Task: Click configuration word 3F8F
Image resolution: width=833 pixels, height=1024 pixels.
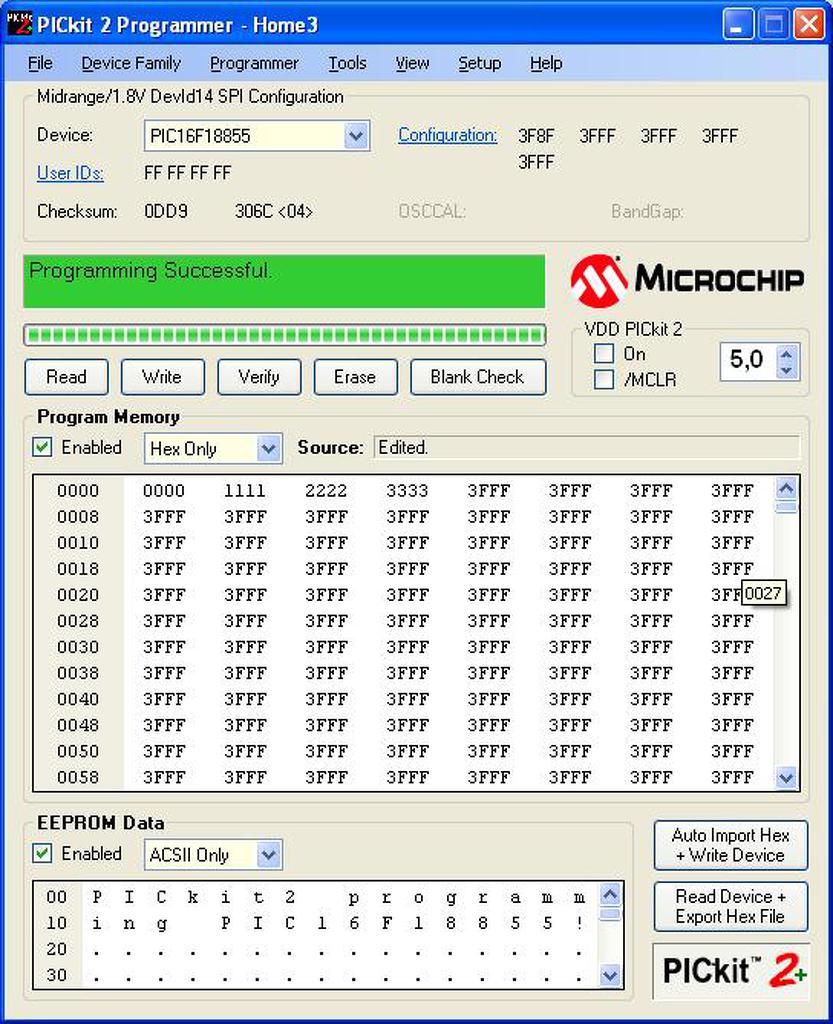Action: (x=536, y=136)
